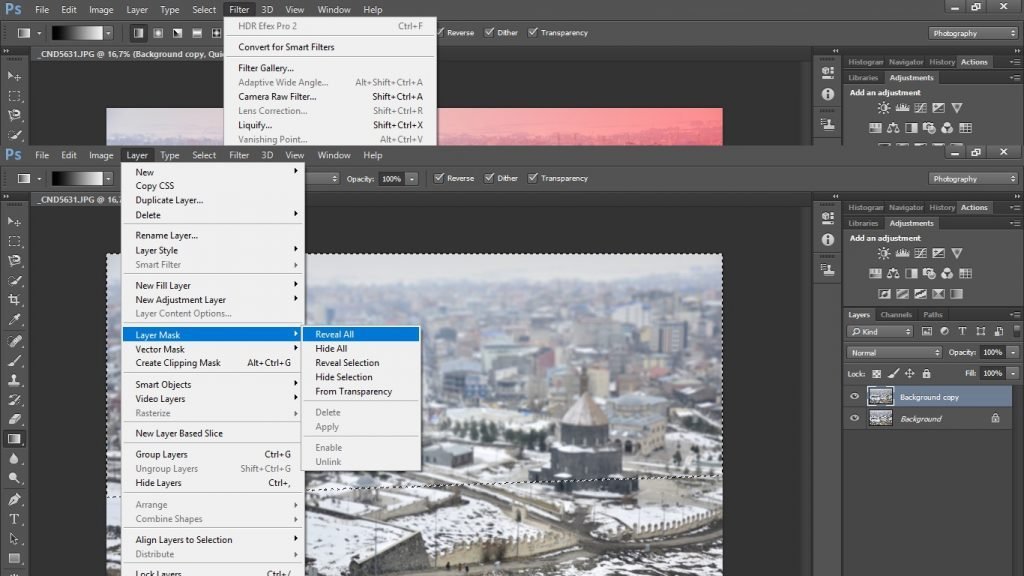Screen dimensions: 1024x576
Task: Hide the Background copy layer
Action: (x=854, y=397)
